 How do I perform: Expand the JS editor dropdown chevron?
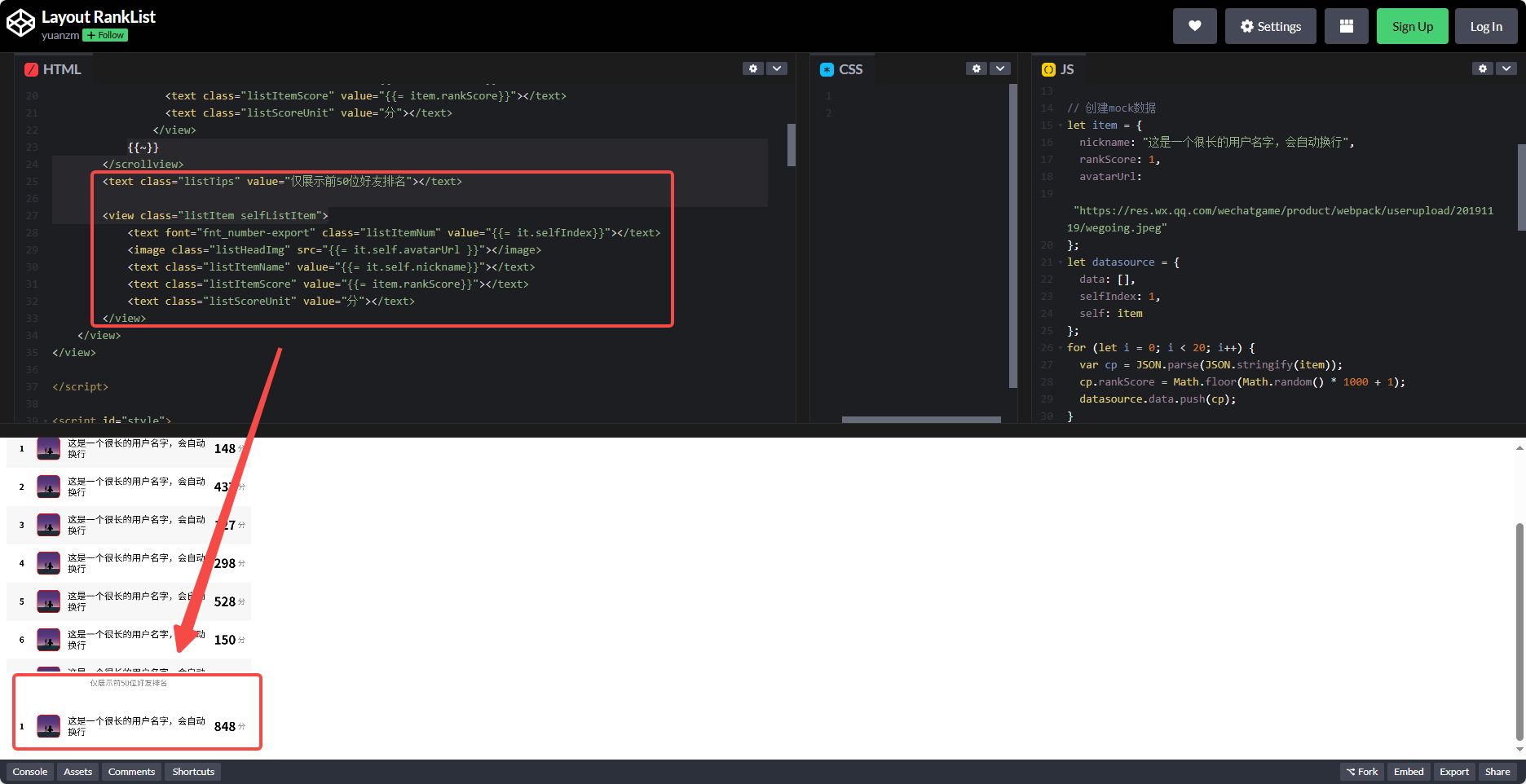1506,68
